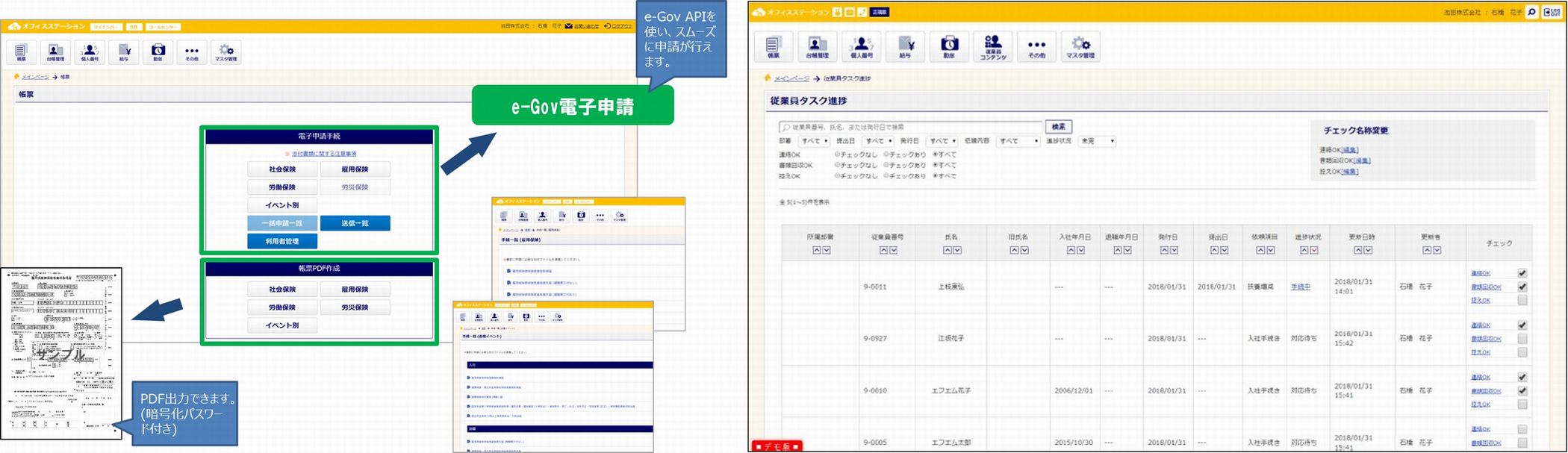
Task: Sort 発行日 column ascending
Action: (1164, 250)
